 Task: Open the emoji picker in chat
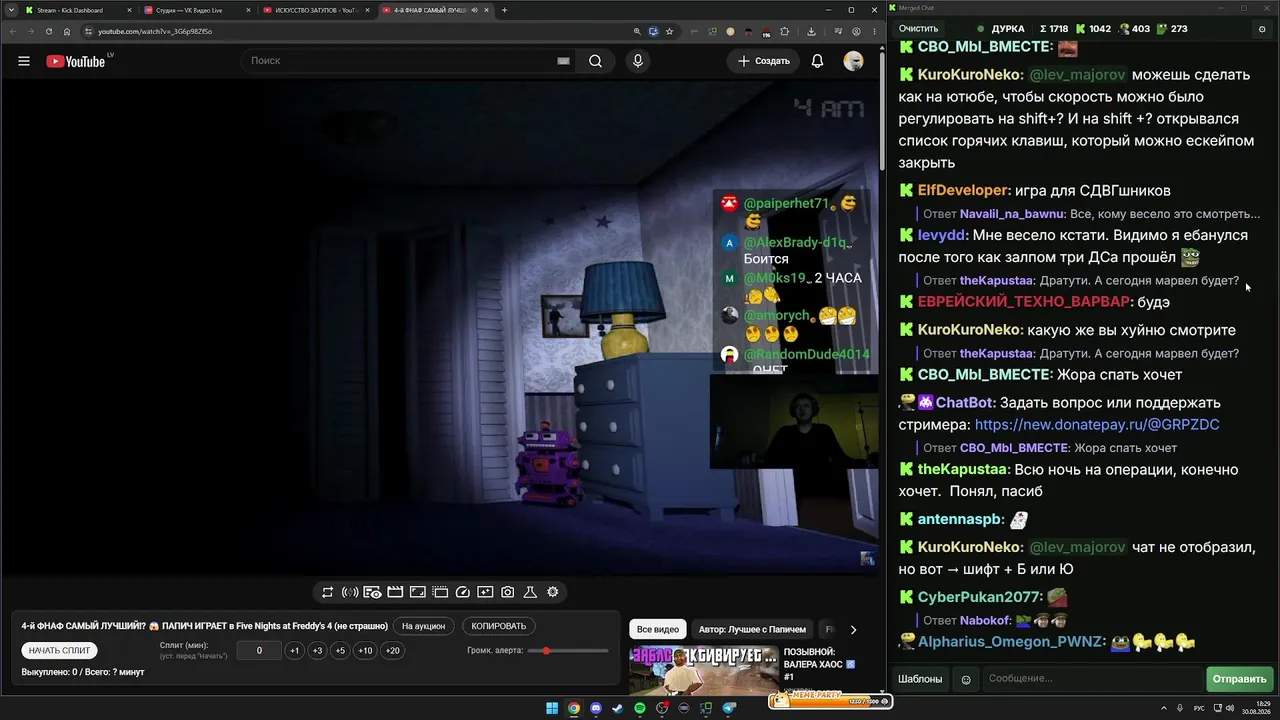click(x=966, y=679)
